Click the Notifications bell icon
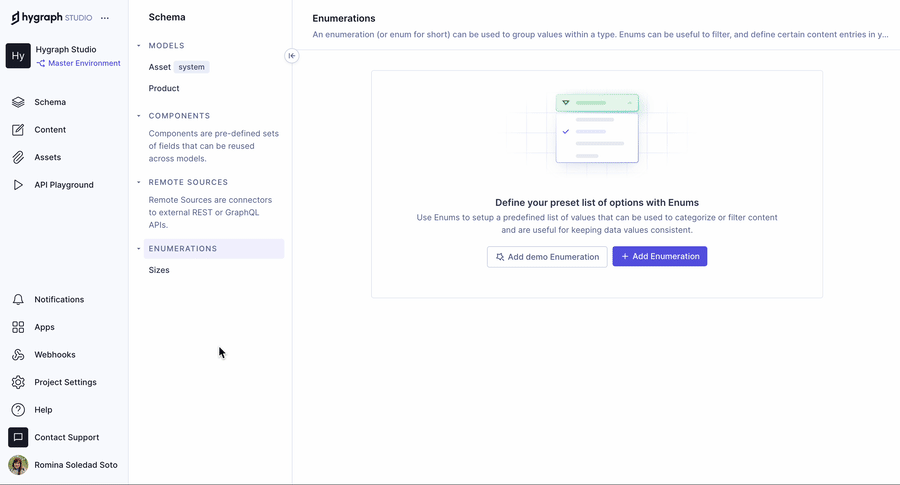Screen dimensions: 900x485 [18, 300]
